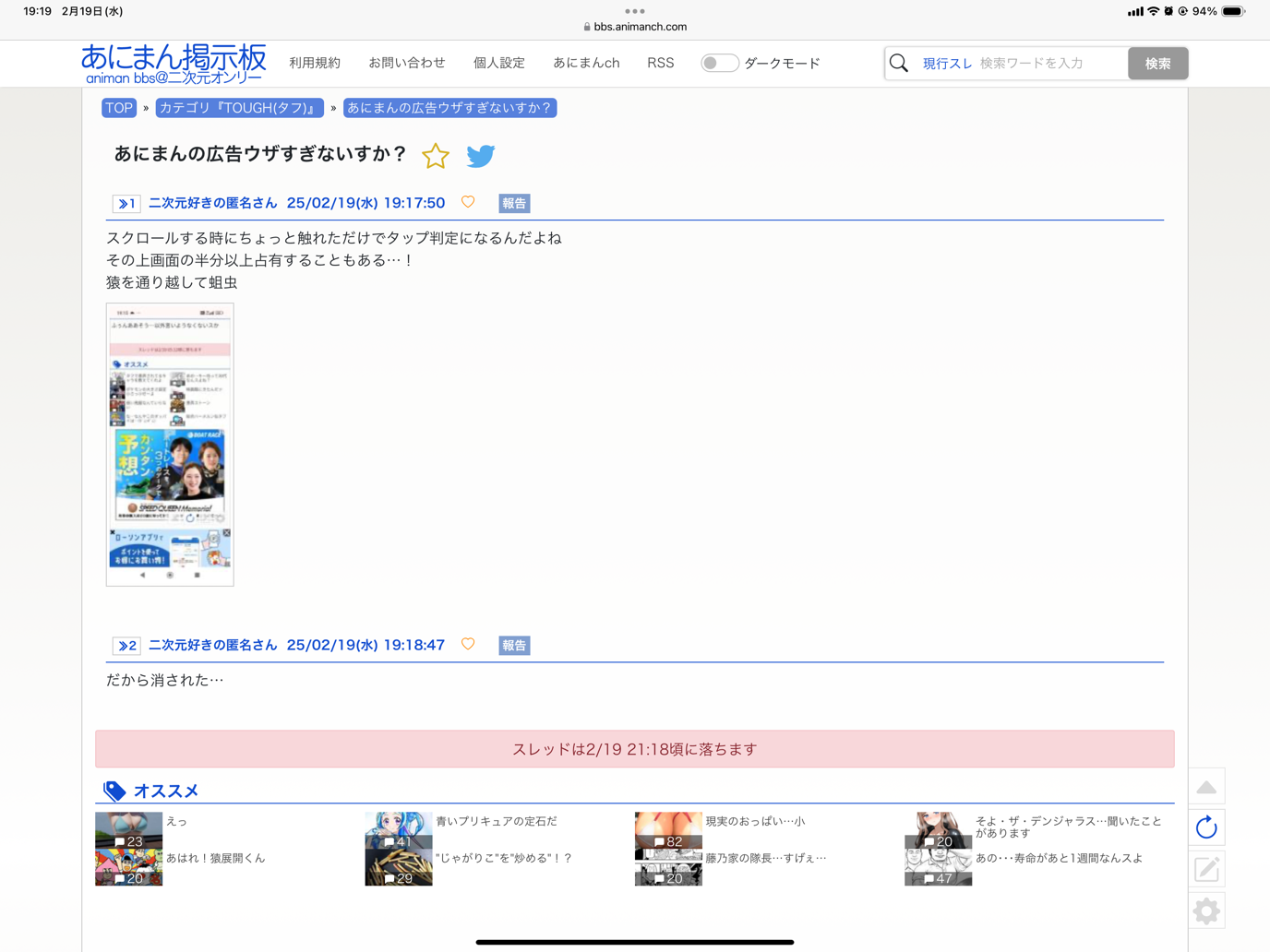1270x952 pixels.
Task: Click the magnifying glass search icon
Action: click(899, 64)
